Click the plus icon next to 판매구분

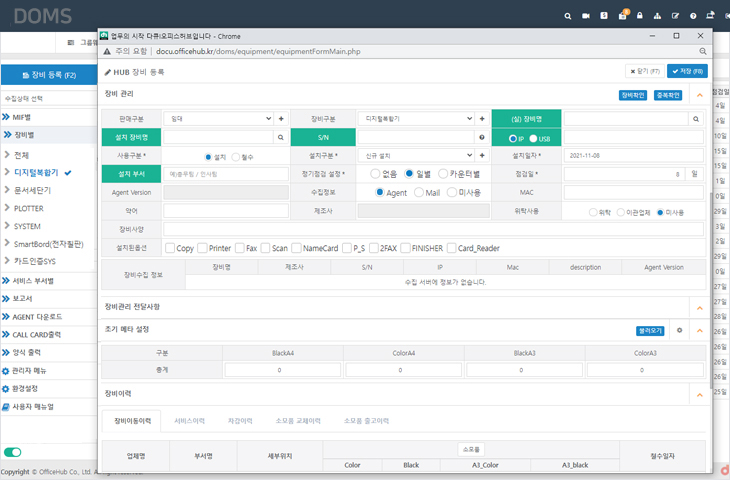click(x=281, y=119)
